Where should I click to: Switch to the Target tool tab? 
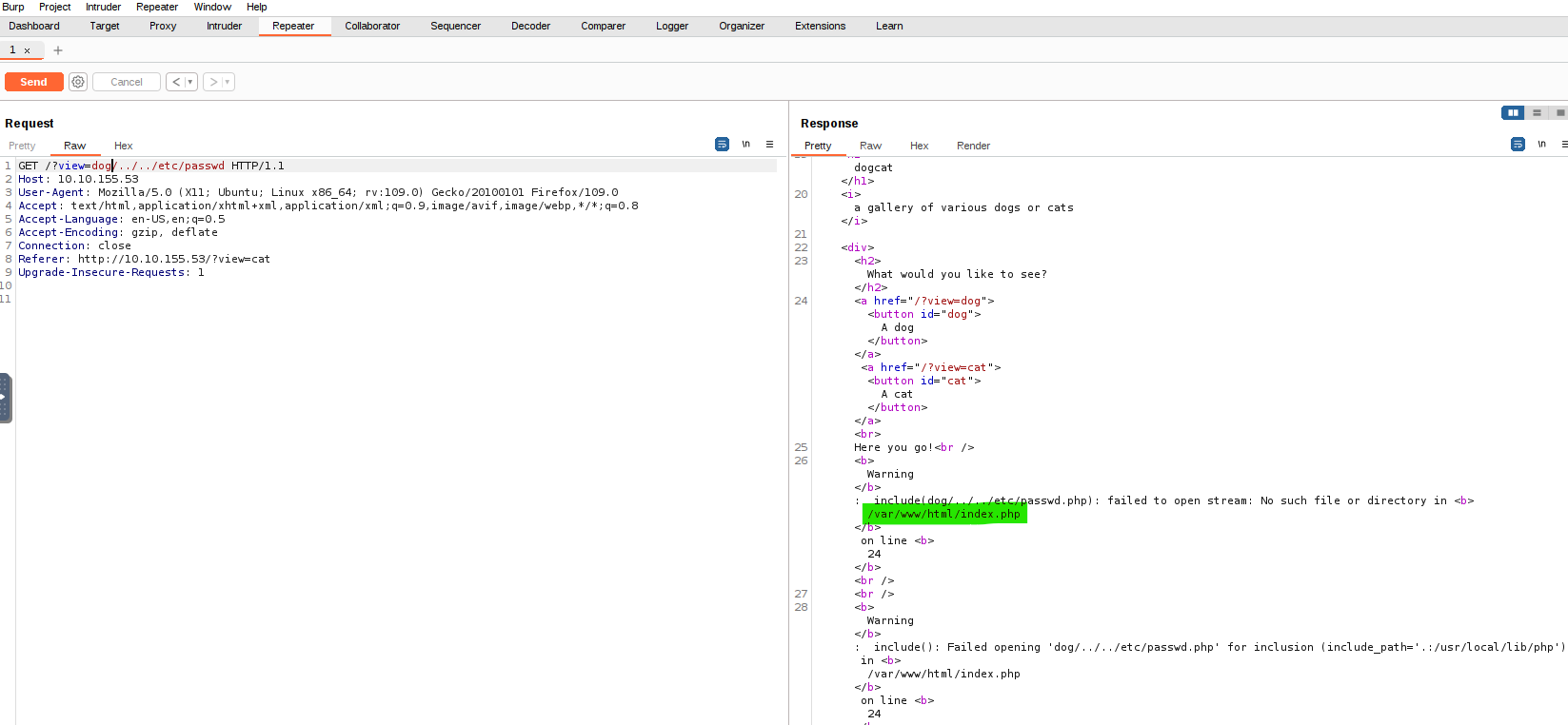[x=105, y=26]
